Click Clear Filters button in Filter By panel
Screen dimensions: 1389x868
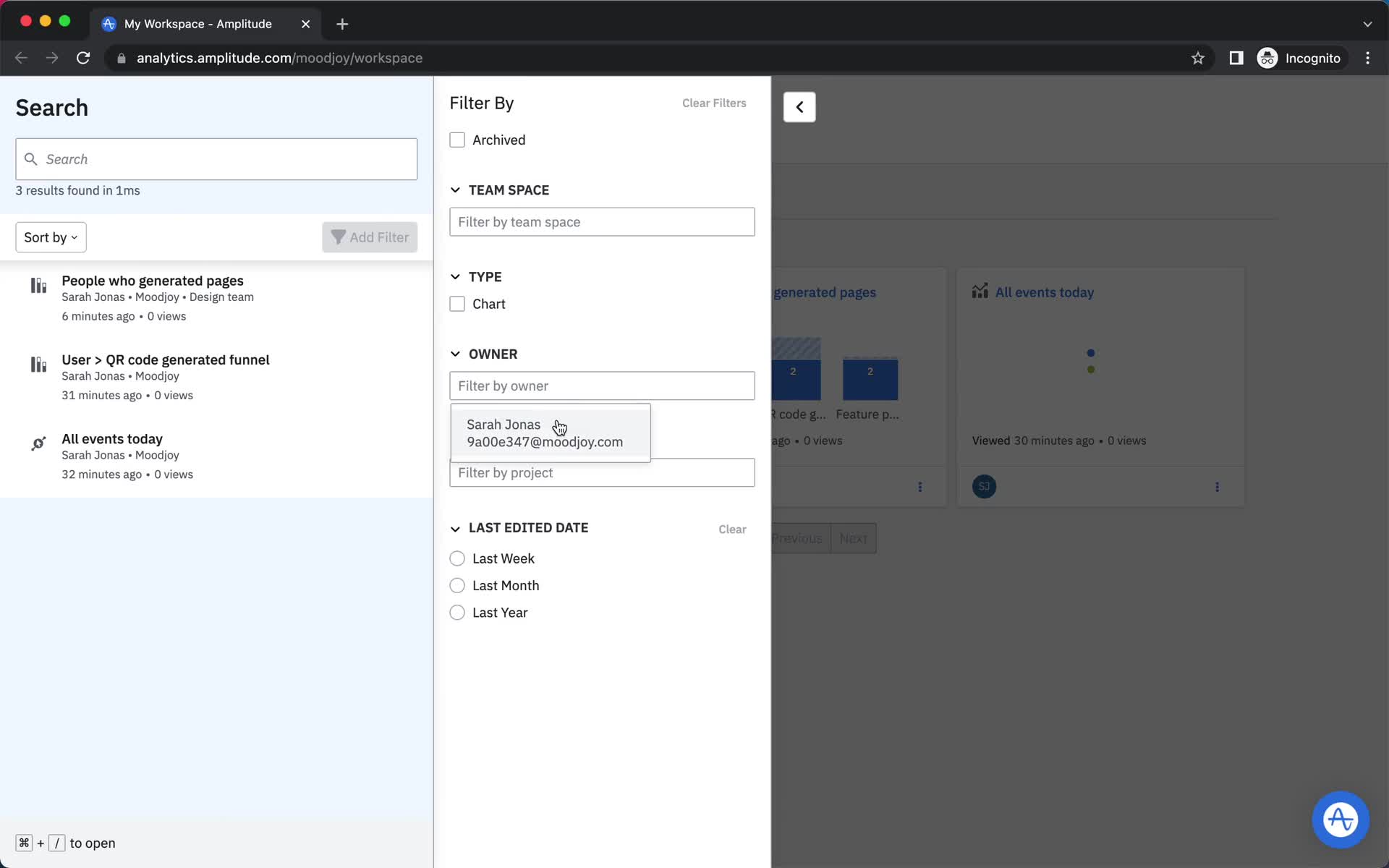[714, 103]
